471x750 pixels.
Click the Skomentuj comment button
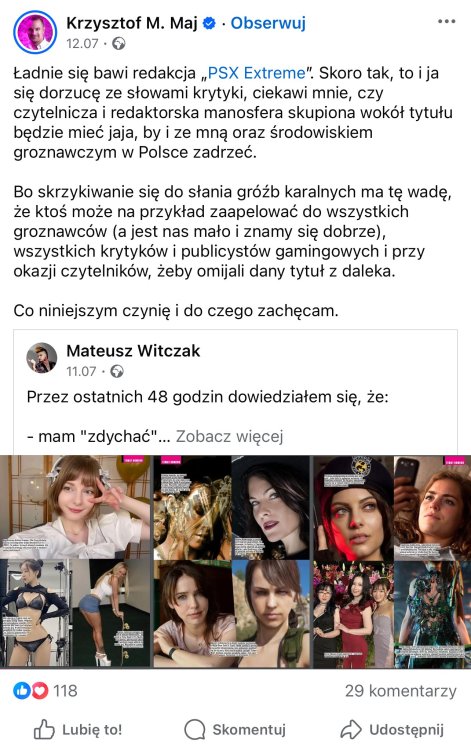235,729
